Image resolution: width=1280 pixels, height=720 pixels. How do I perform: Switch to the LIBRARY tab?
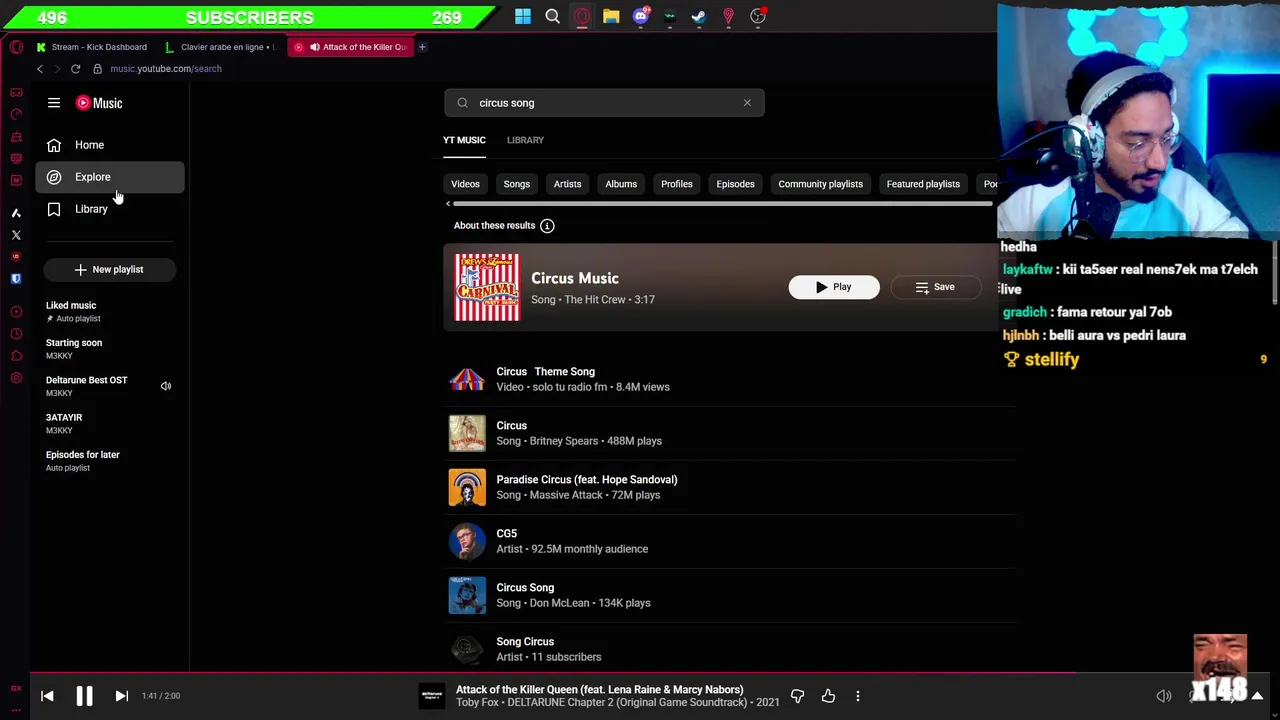click(525, 140)
